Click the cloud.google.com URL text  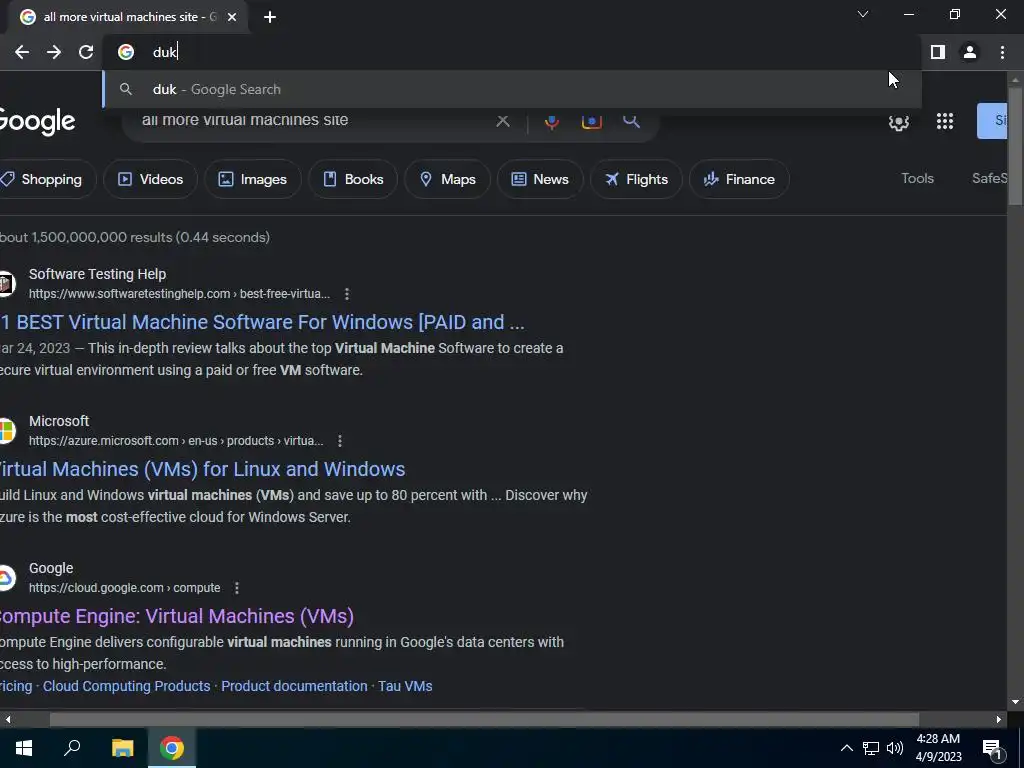pos(124,588)
